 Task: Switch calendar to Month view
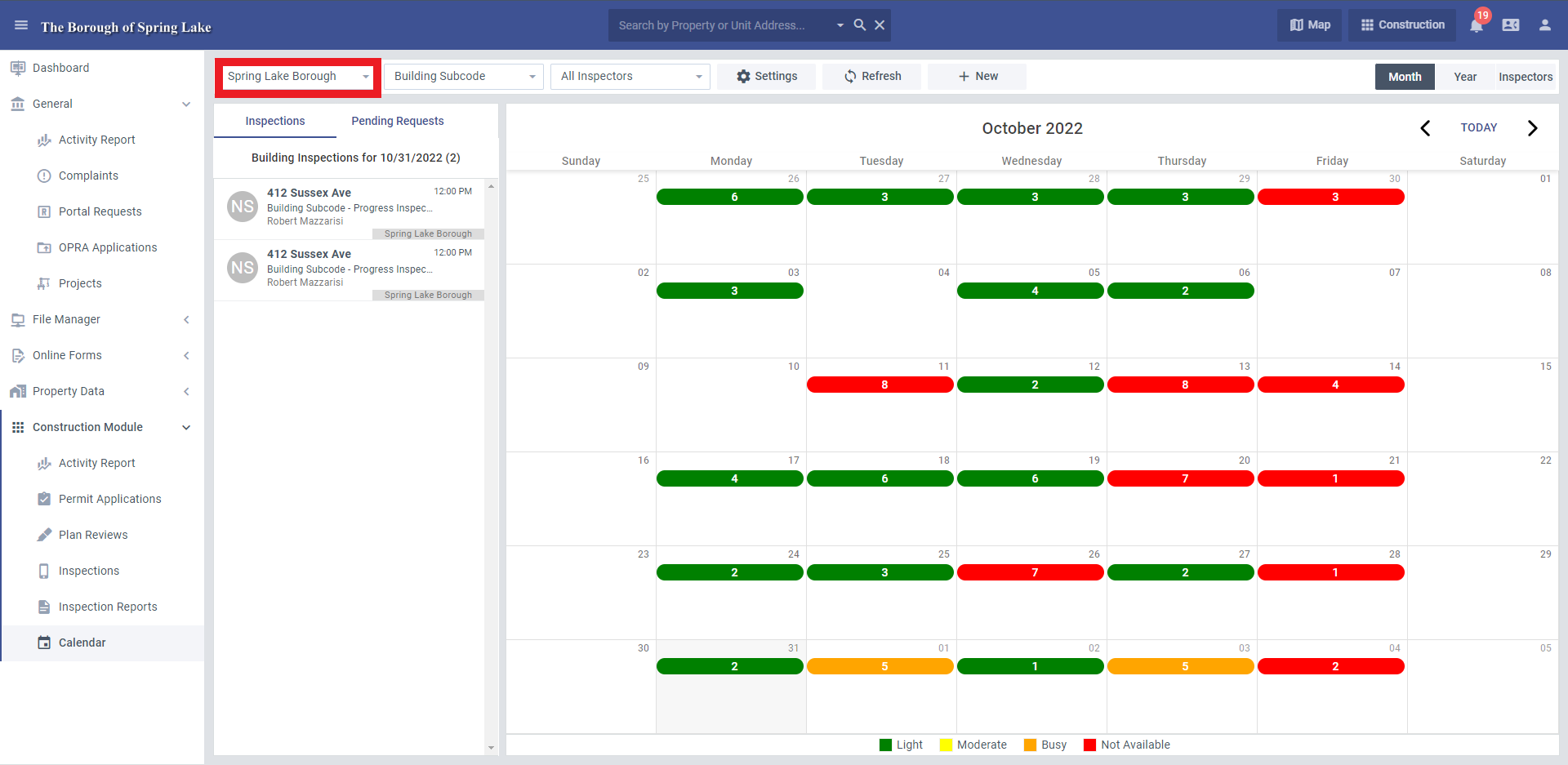1405,77
